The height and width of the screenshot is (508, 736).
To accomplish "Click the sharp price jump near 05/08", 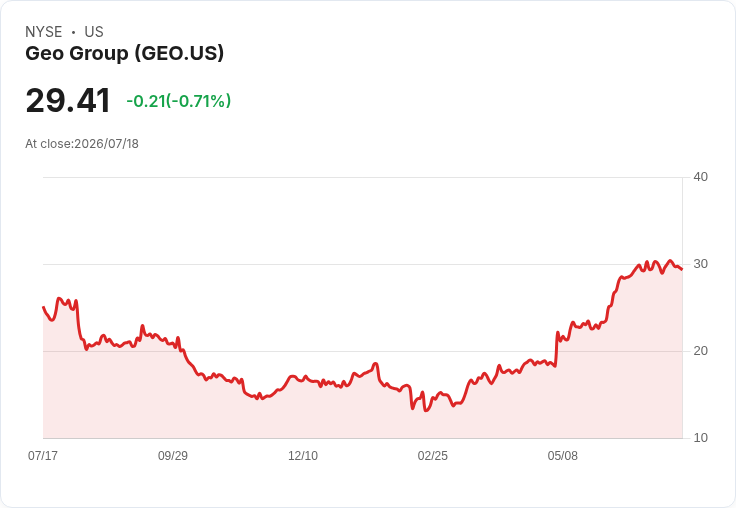I will pos(557,348).
